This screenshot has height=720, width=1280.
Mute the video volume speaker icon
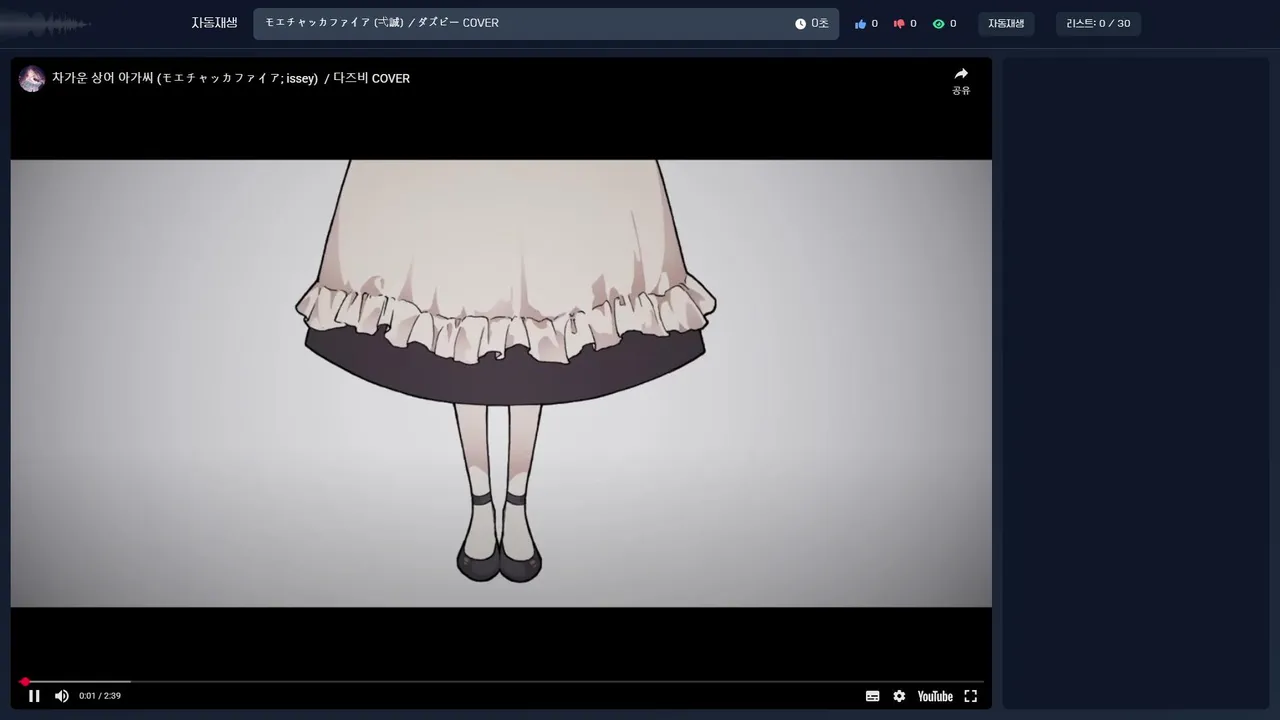pos(62,696)
